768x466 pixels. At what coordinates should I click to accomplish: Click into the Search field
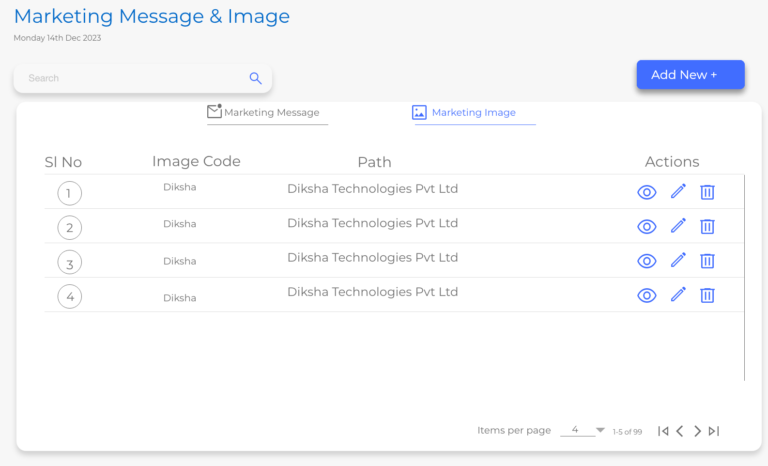(130, 78)
